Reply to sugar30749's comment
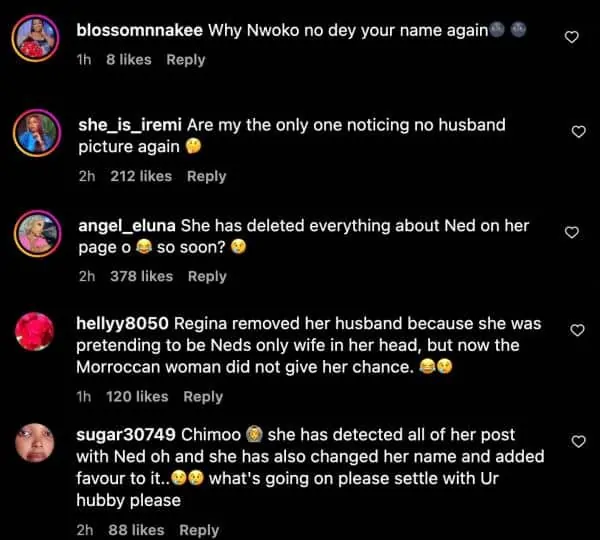The image size is (600, 540). [199, 530]
